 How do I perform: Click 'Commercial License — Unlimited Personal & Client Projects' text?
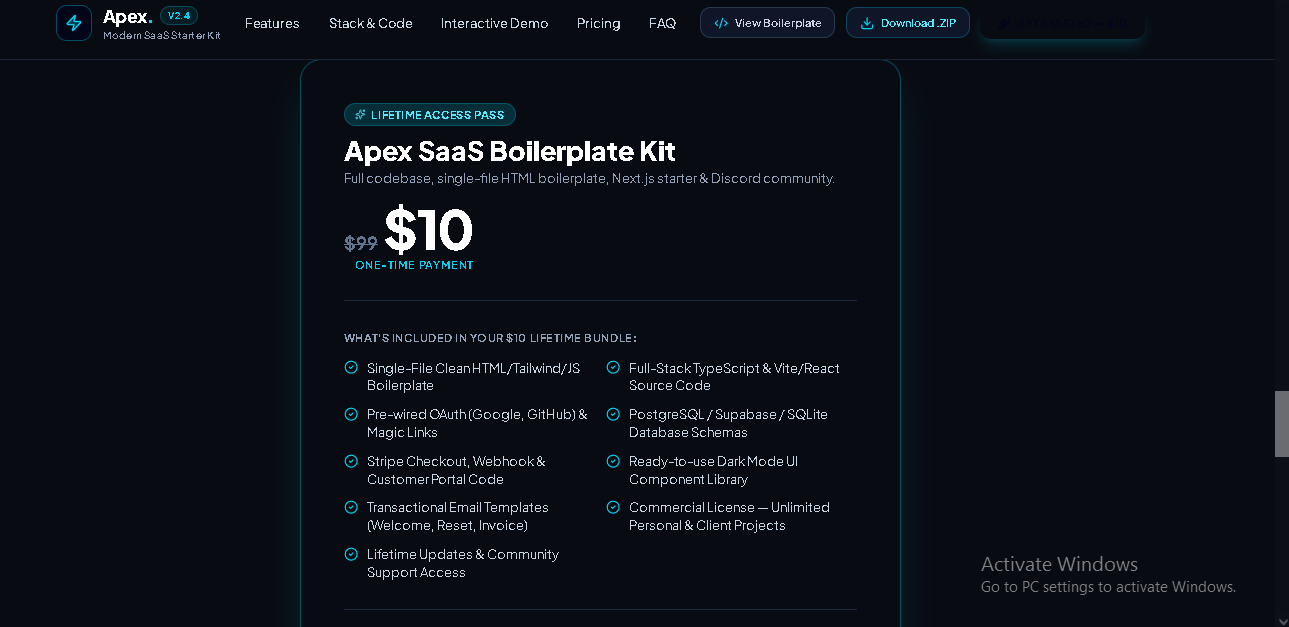tap(729, 516)
